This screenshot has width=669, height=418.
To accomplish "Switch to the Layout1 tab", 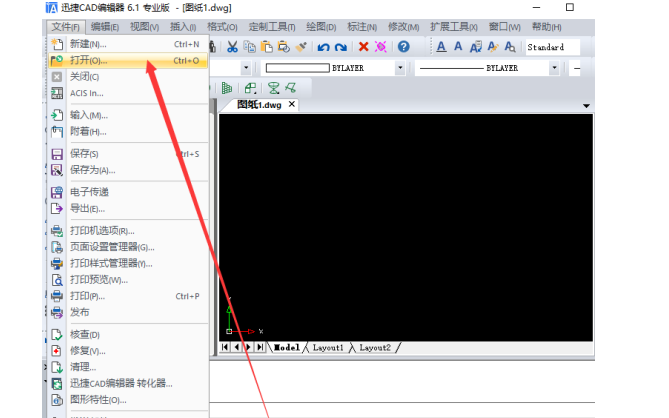I will (x=328, y=347).
